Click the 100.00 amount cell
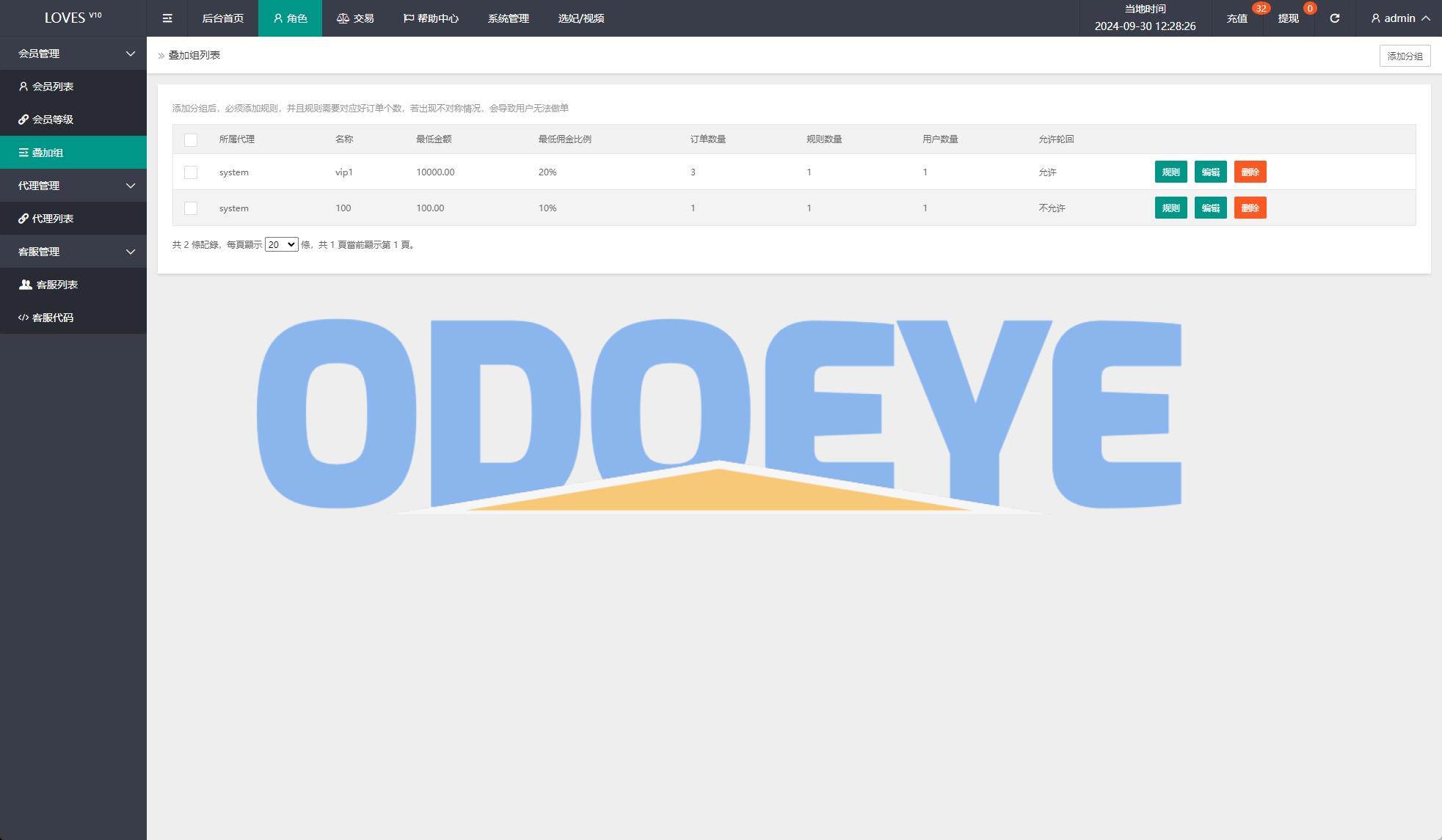Screen dimensions: 1442x840 430,208
